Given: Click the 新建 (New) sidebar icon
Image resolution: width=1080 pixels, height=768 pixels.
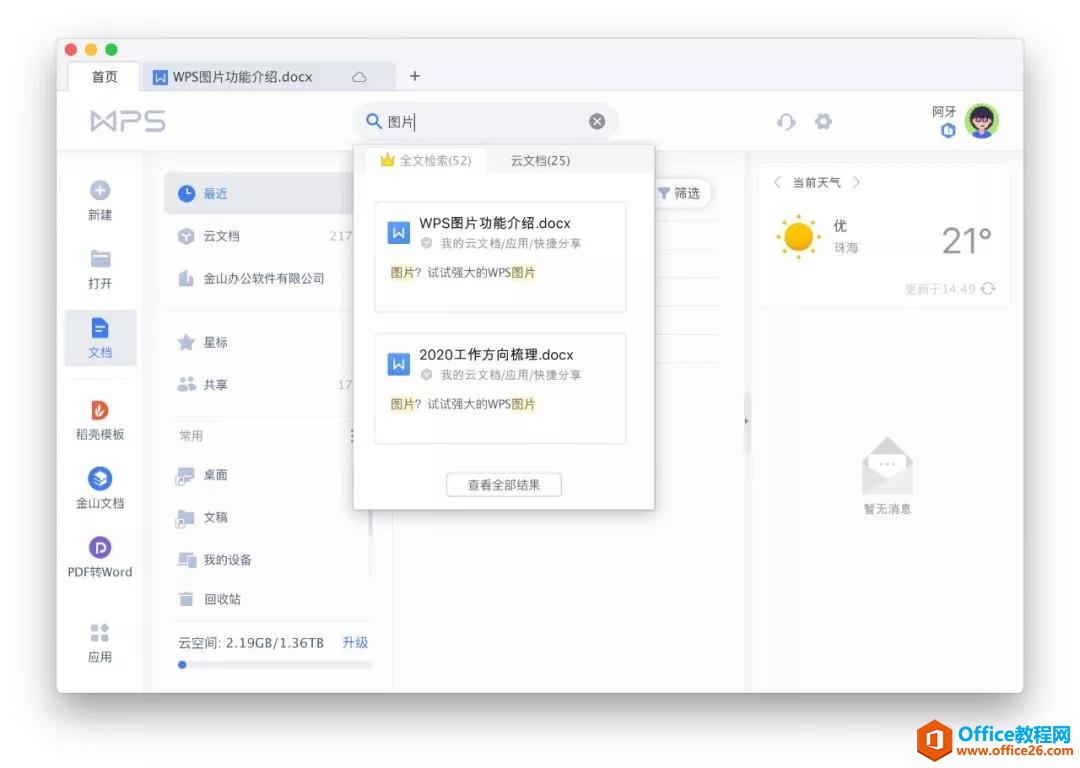Looking at the screenshot, I should point(100,190).
